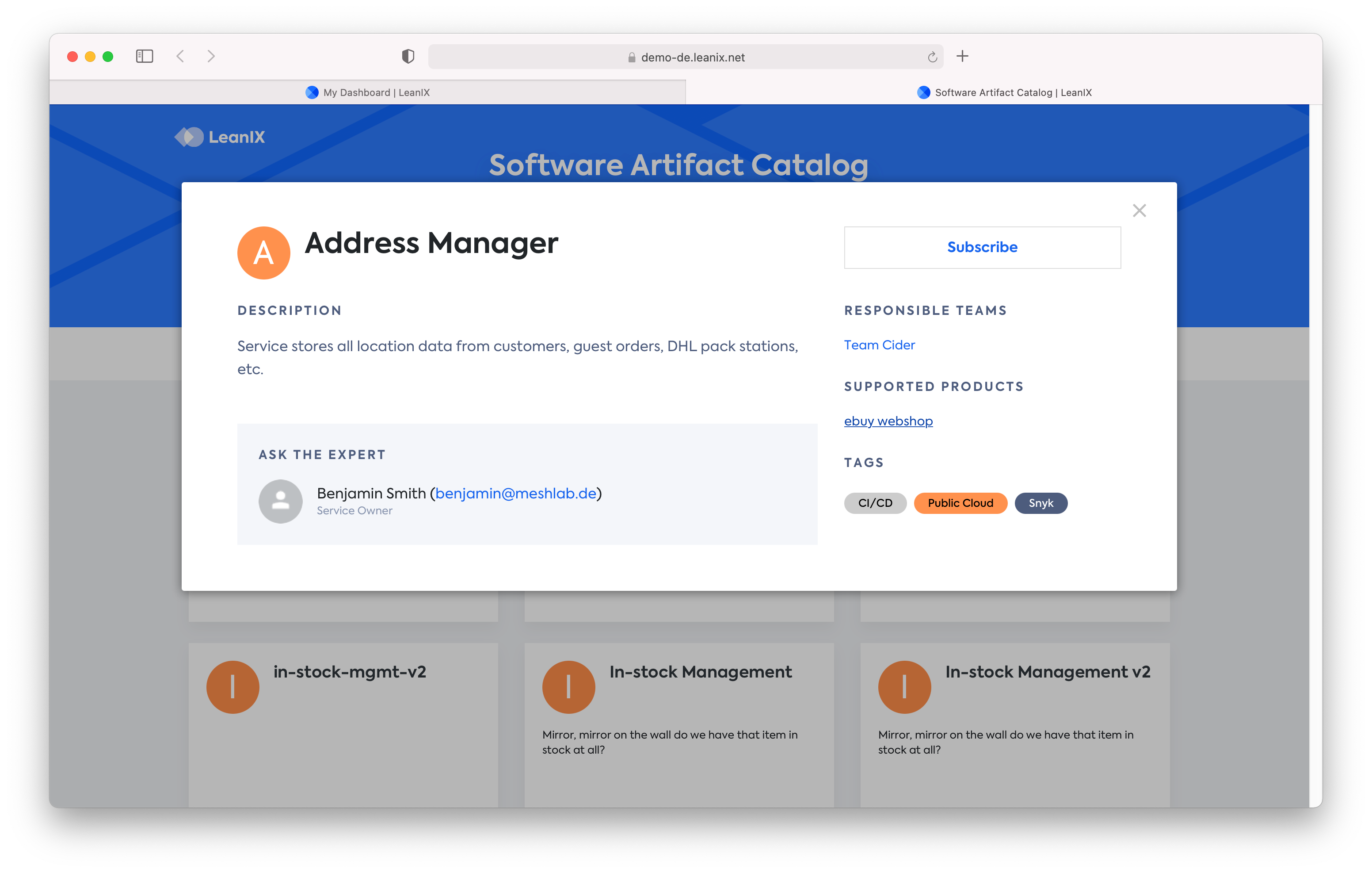
Task: Click the In-stock Management 'I' avatar icon
Action: click(x=568, y=687)
